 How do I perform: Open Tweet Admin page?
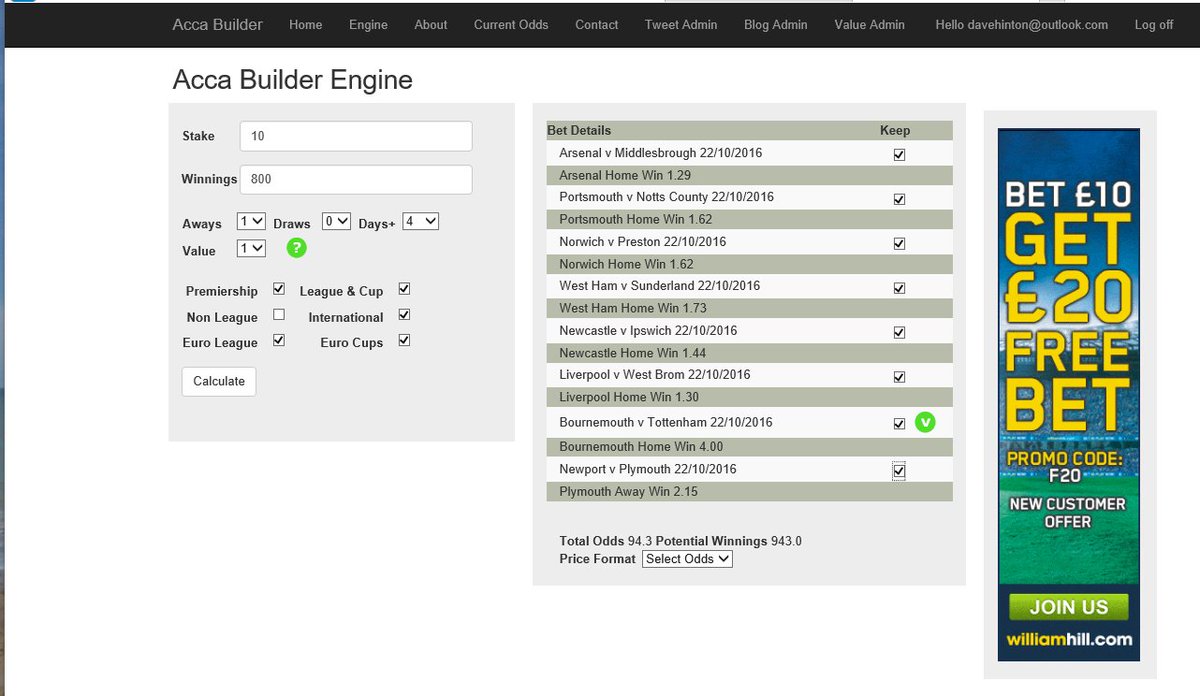click(681, 25)
